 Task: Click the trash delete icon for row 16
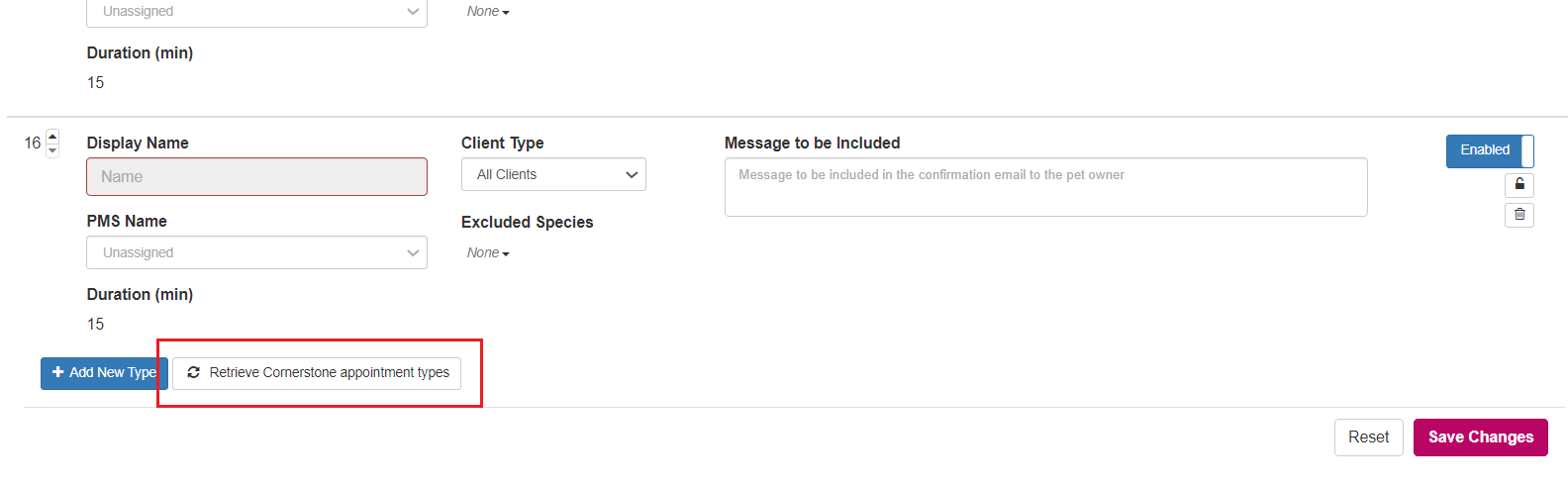(x=1519, y=214)
